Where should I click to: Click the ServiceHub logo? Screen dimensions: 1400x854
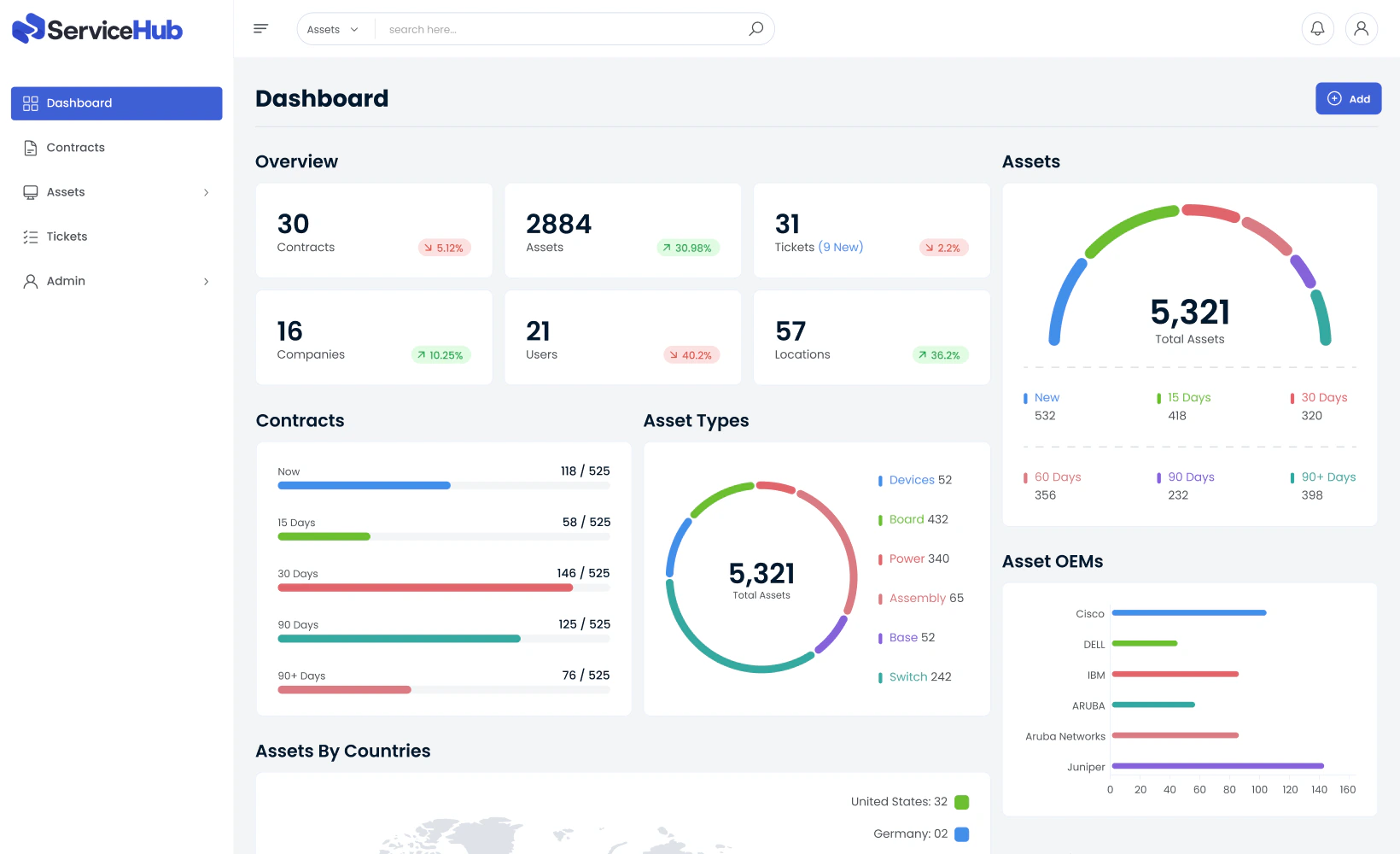(x=97, y=30)
